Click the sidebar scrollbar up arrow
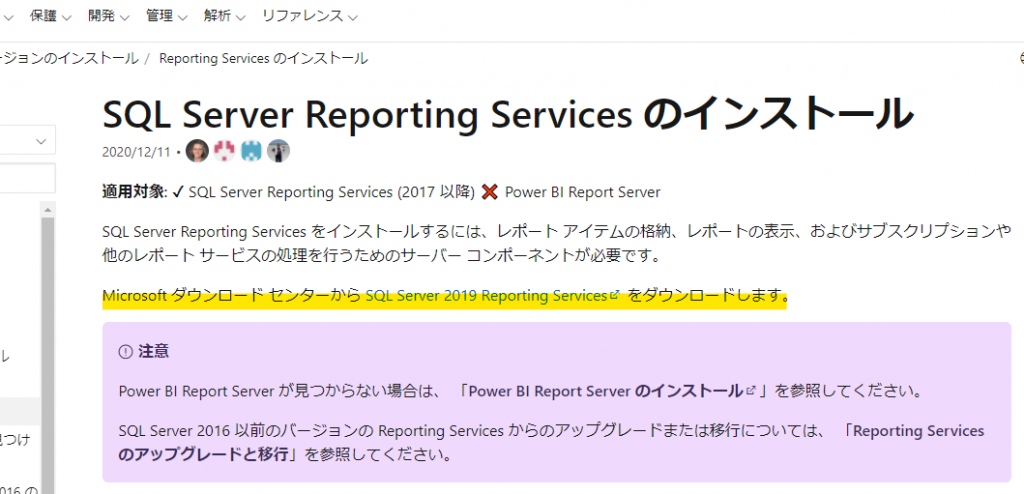Image resolution: width=1024 pixels, height=494 pixels. coord(47,208)
